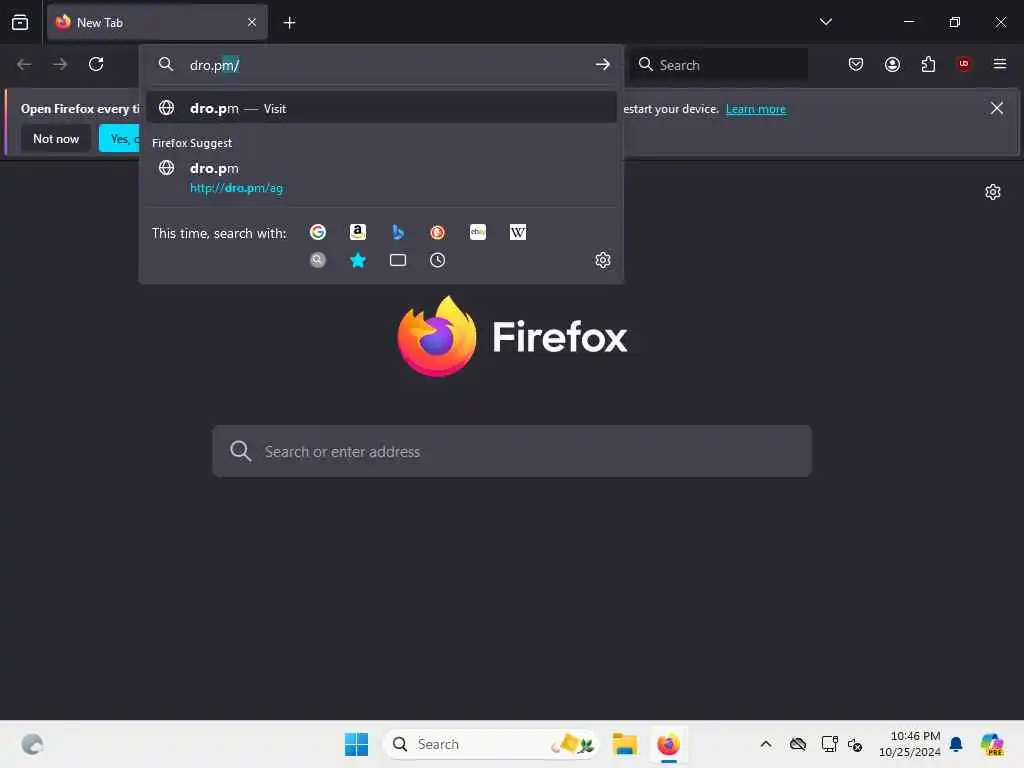The height and width of the screenshot is (768, 1024).
Task: Search this time with Amazon
Action: (x=358, y=232)
